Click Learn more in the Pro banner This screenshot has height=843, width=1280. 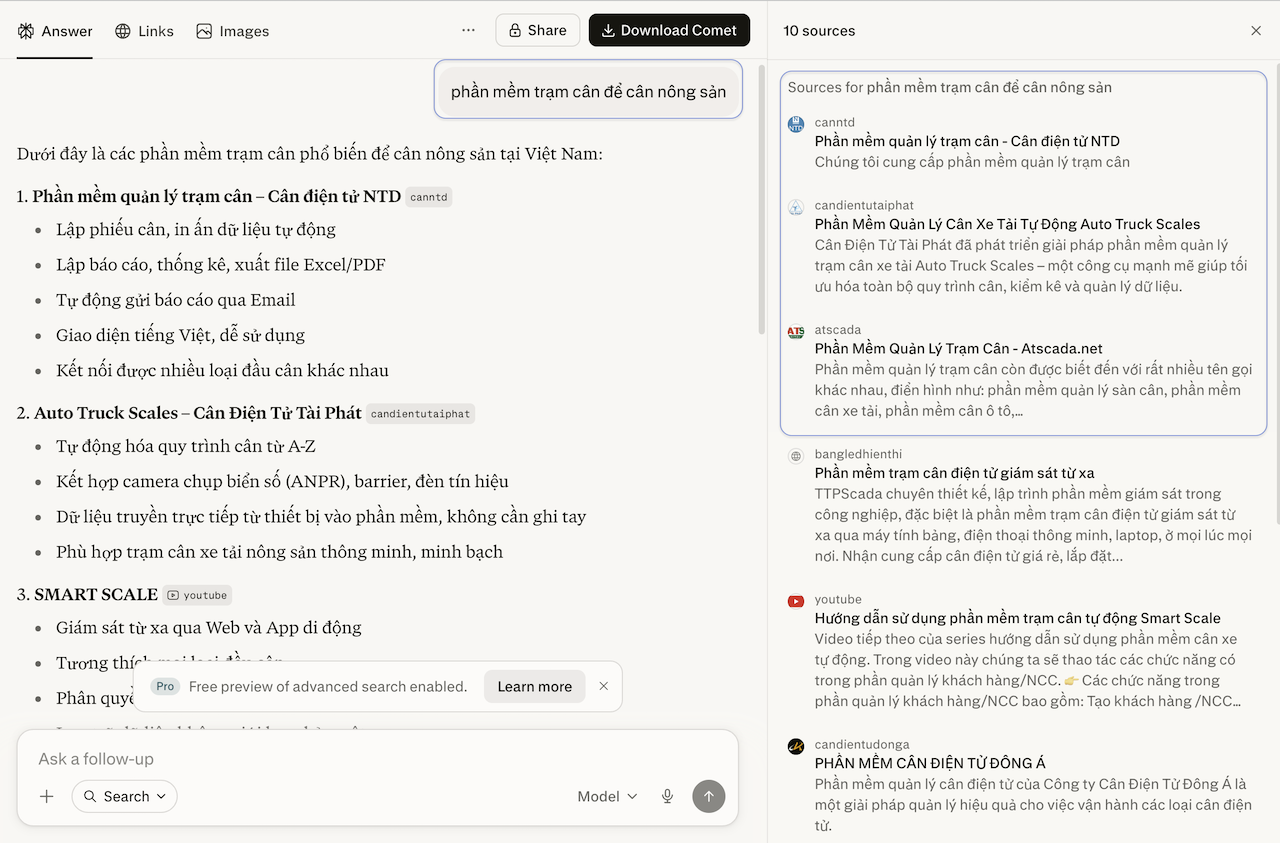(535, 686)
